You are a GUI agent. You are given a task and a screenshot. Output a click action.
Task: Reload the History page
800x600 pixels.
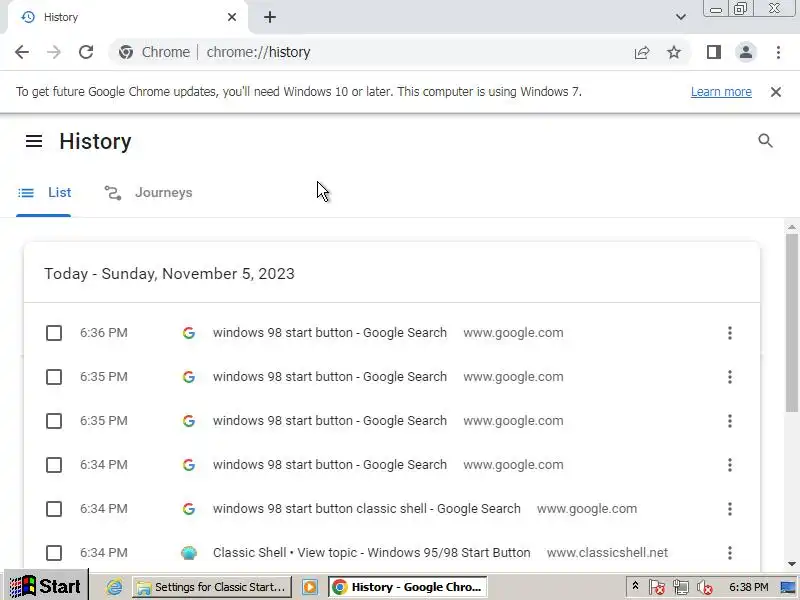[86, 52]
